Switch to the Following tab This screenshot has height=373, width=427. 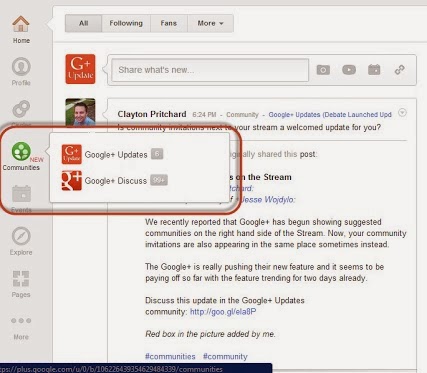tap(126, 23)
